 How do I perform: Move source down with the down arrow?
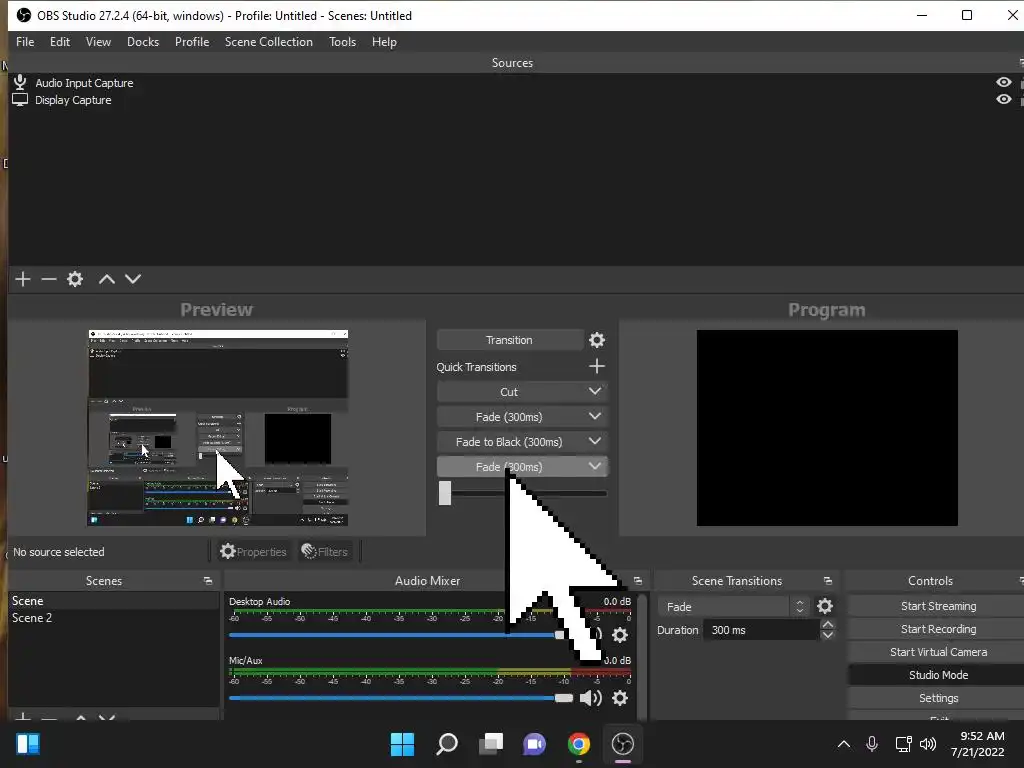tap(133, 280)
